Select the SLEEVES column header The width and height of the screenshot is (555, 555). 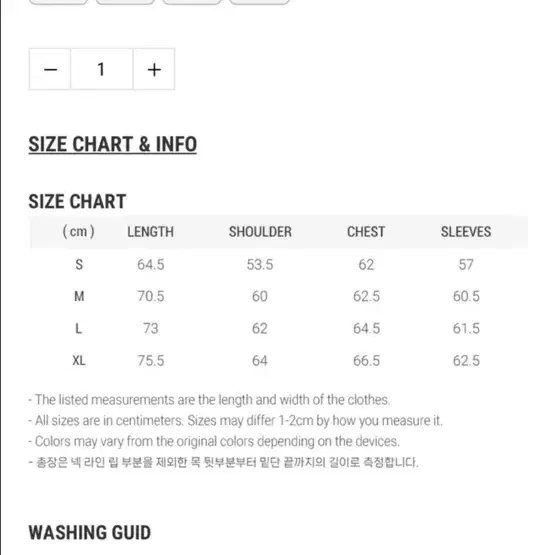tap(466, 232)
